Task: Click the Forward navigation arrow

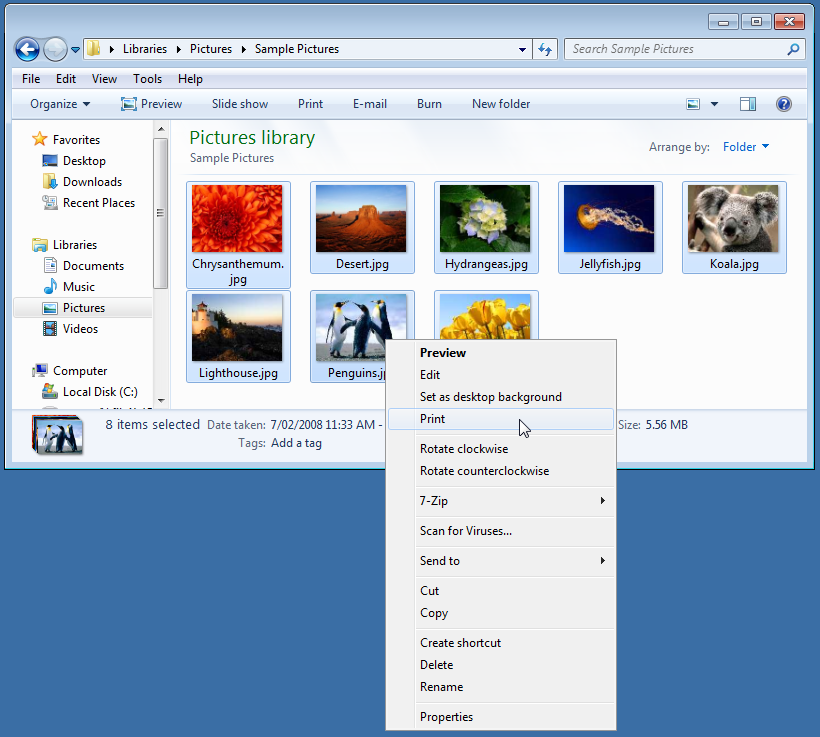Action: click(x=55, y=49)
